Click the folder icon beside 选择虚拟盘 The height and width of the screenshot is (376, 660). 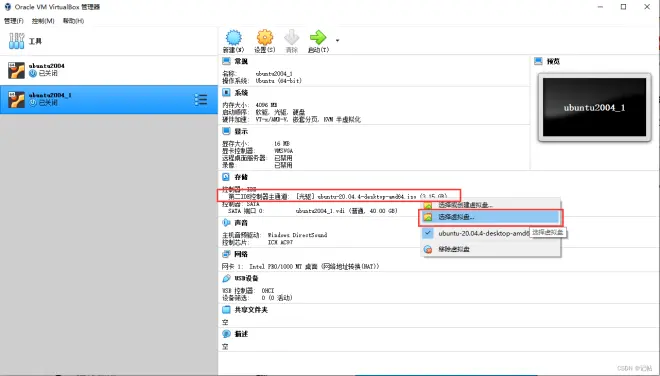(x=428, y=217)
